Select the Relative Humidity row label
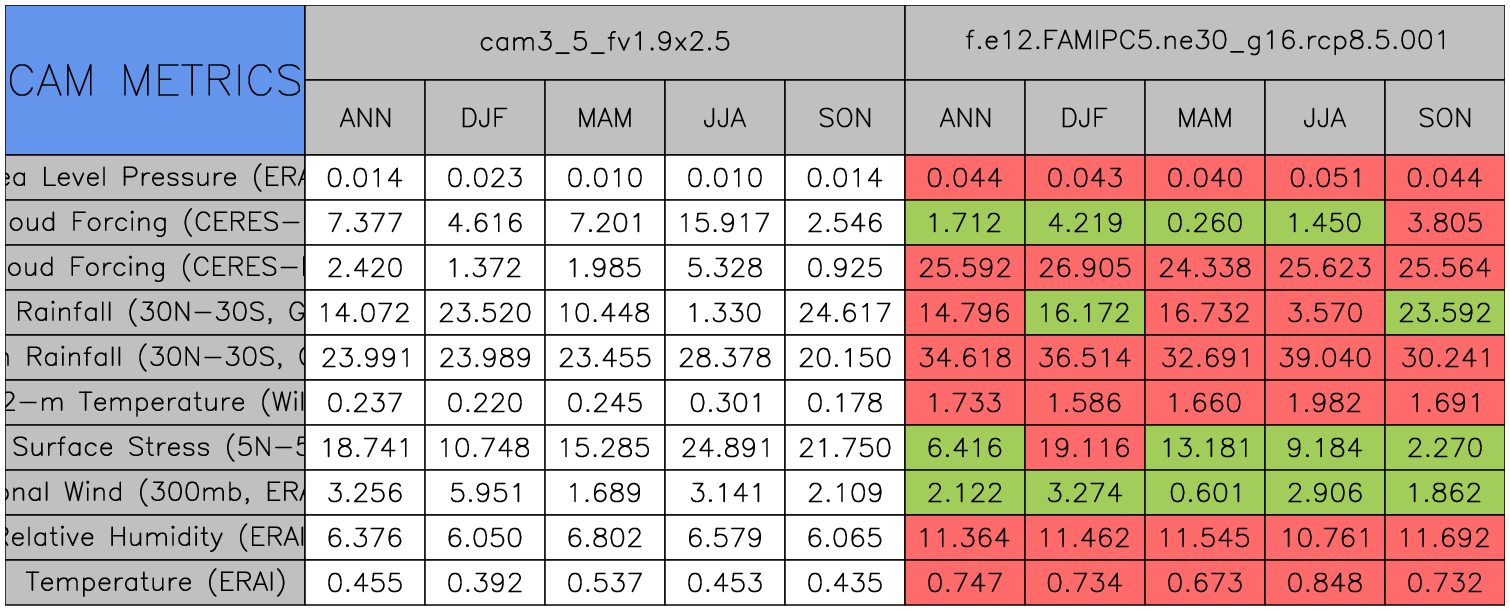The height and width of the screenshot is (611, 1510). coord(154,537)
